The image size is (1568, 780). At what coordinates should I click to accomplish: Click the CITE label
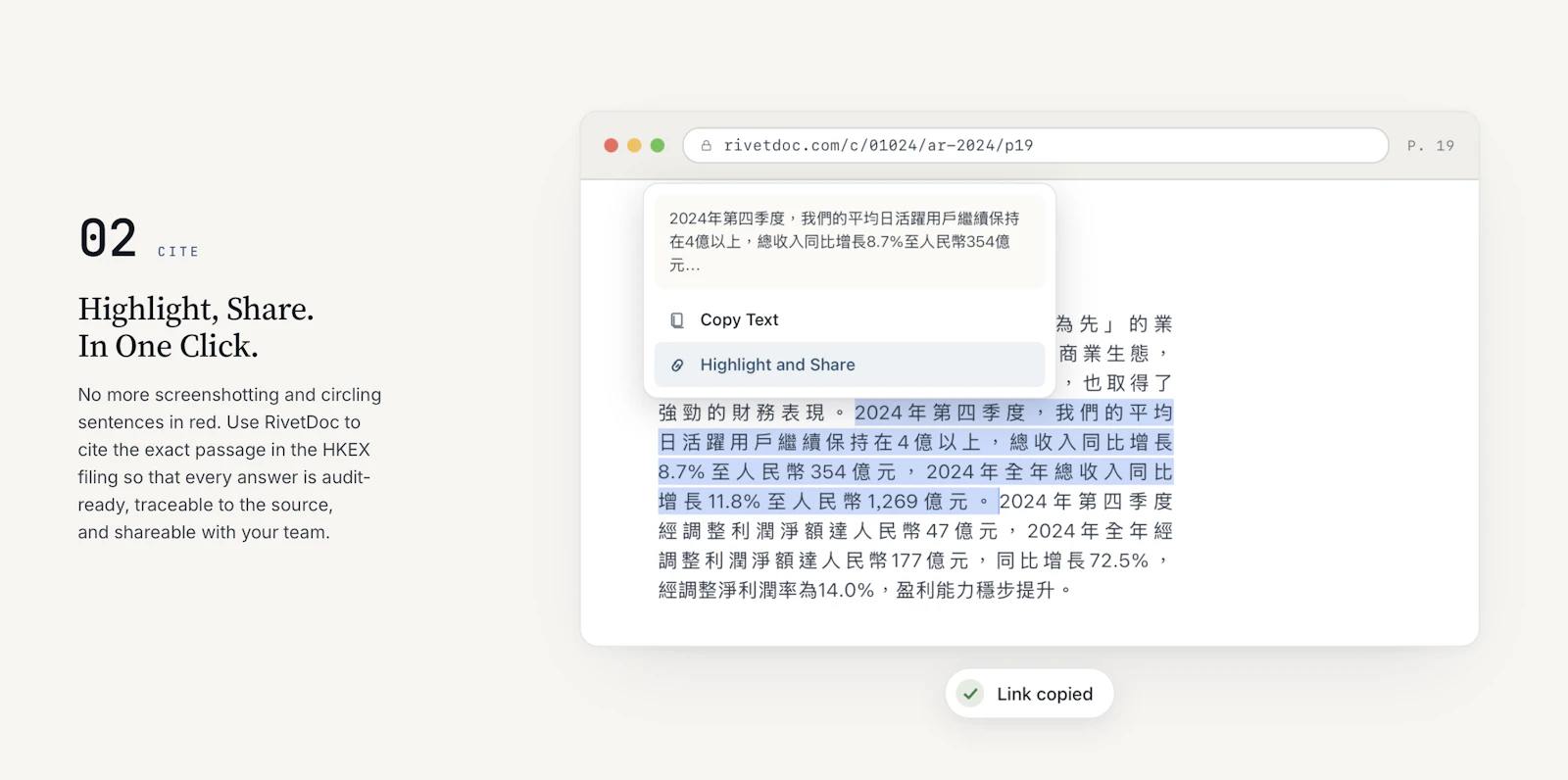[x=178, y=252]
